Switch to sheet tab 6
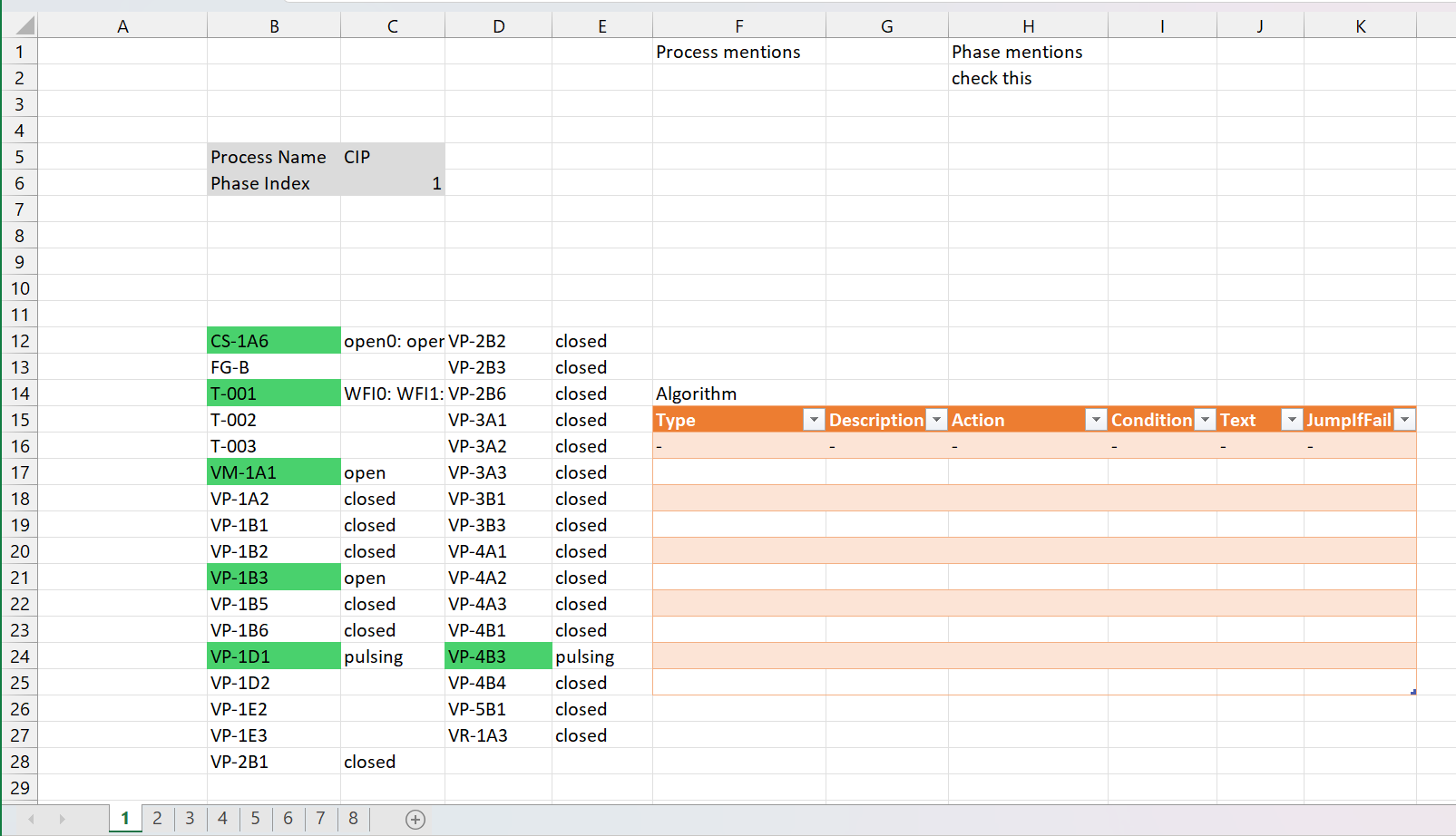1456x836 pixels. (x=288, y=819)
